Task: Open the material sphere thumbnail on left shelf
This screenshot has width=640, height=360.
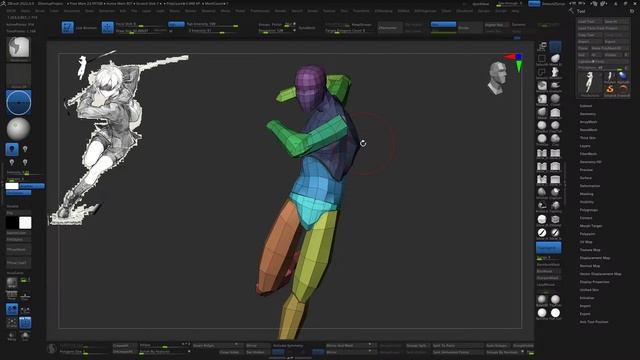Action: click(x=19, y=129)
